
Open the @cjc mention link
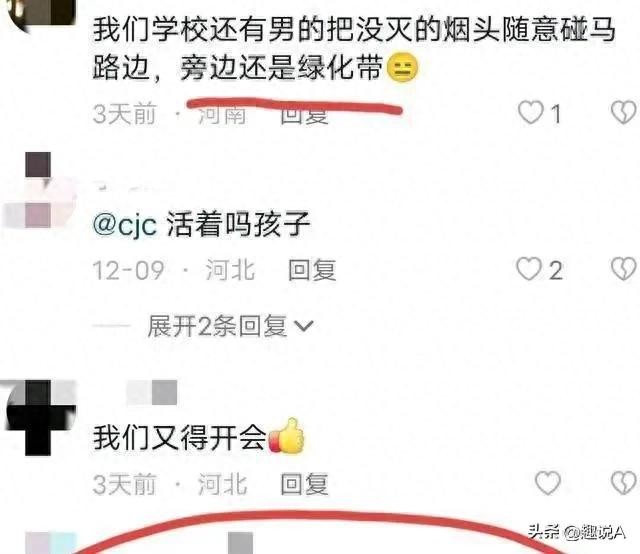(x=124, y=225)
